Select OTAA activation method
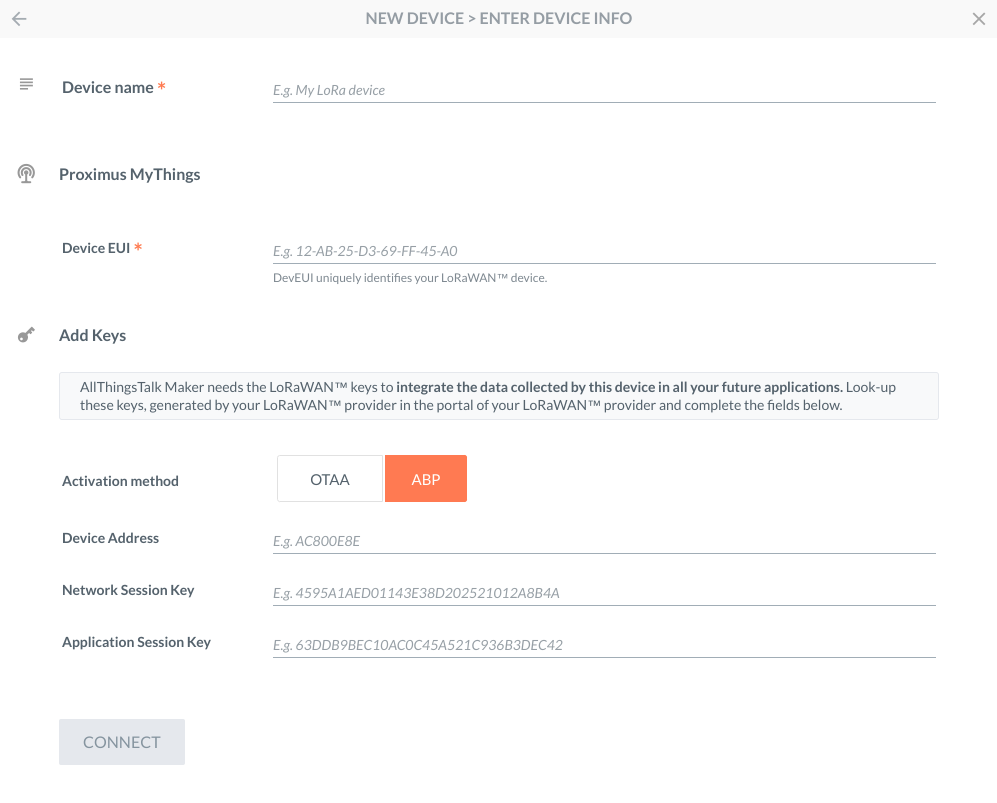Image resolution: width=997 pixels, height=803 pixels. 330,479
